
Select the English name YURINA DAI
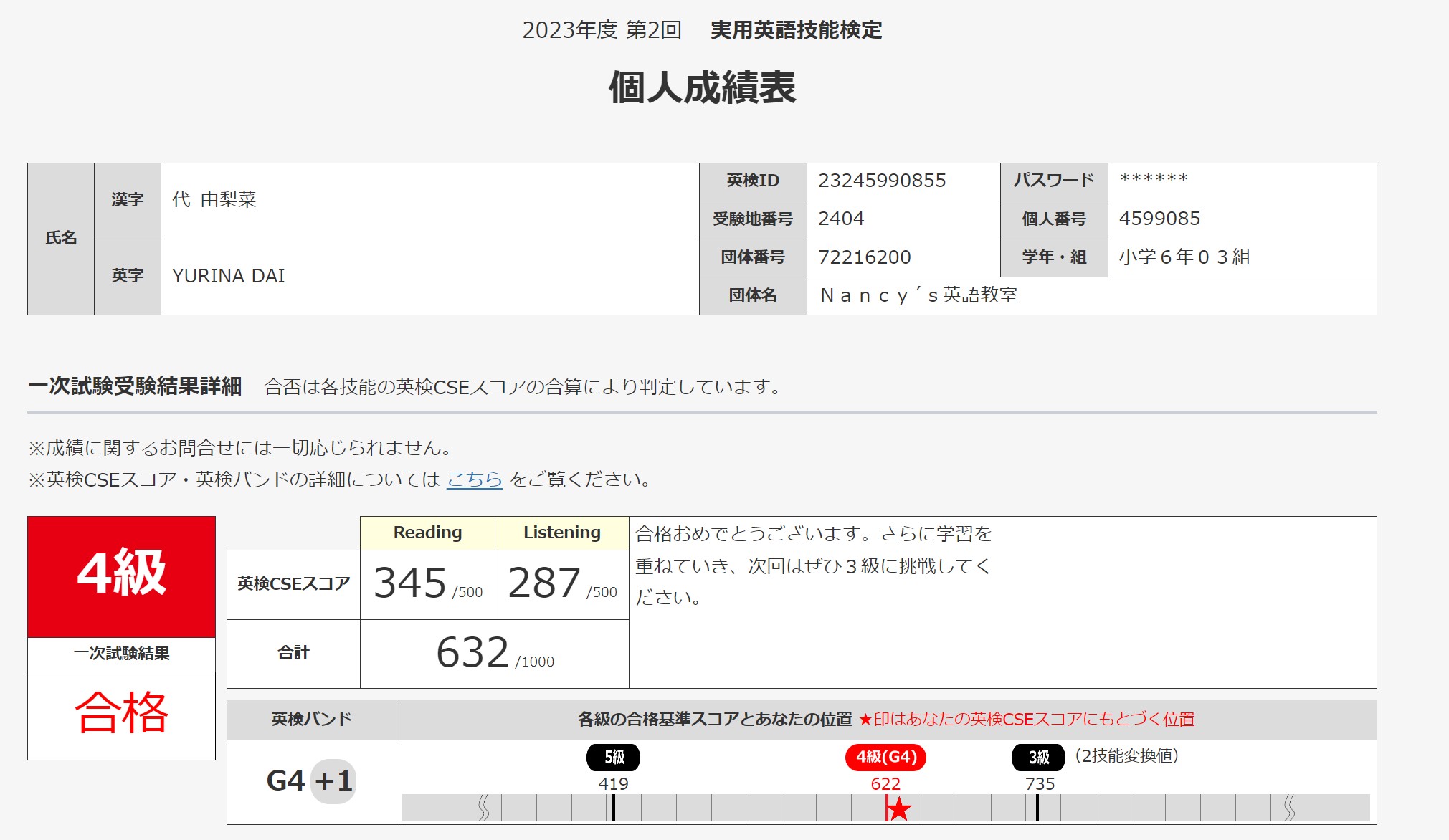pos(229,276)
